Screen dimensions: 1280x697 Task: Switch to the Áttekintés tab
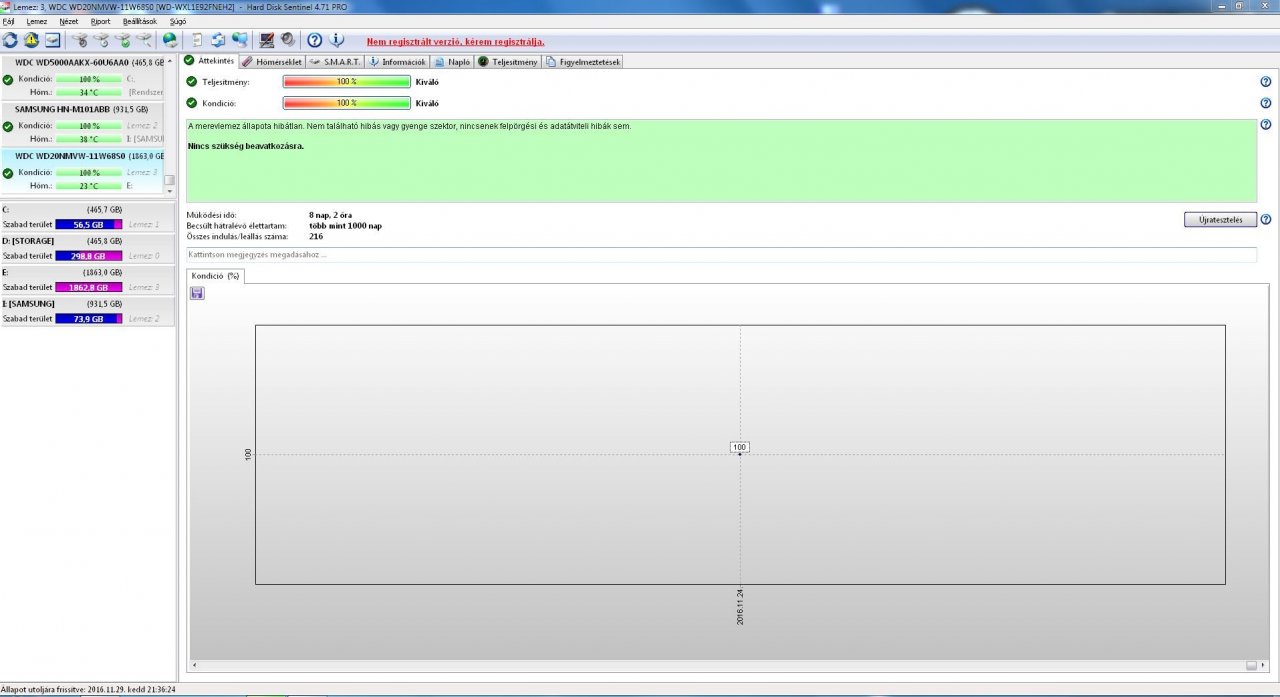[210, 61]
